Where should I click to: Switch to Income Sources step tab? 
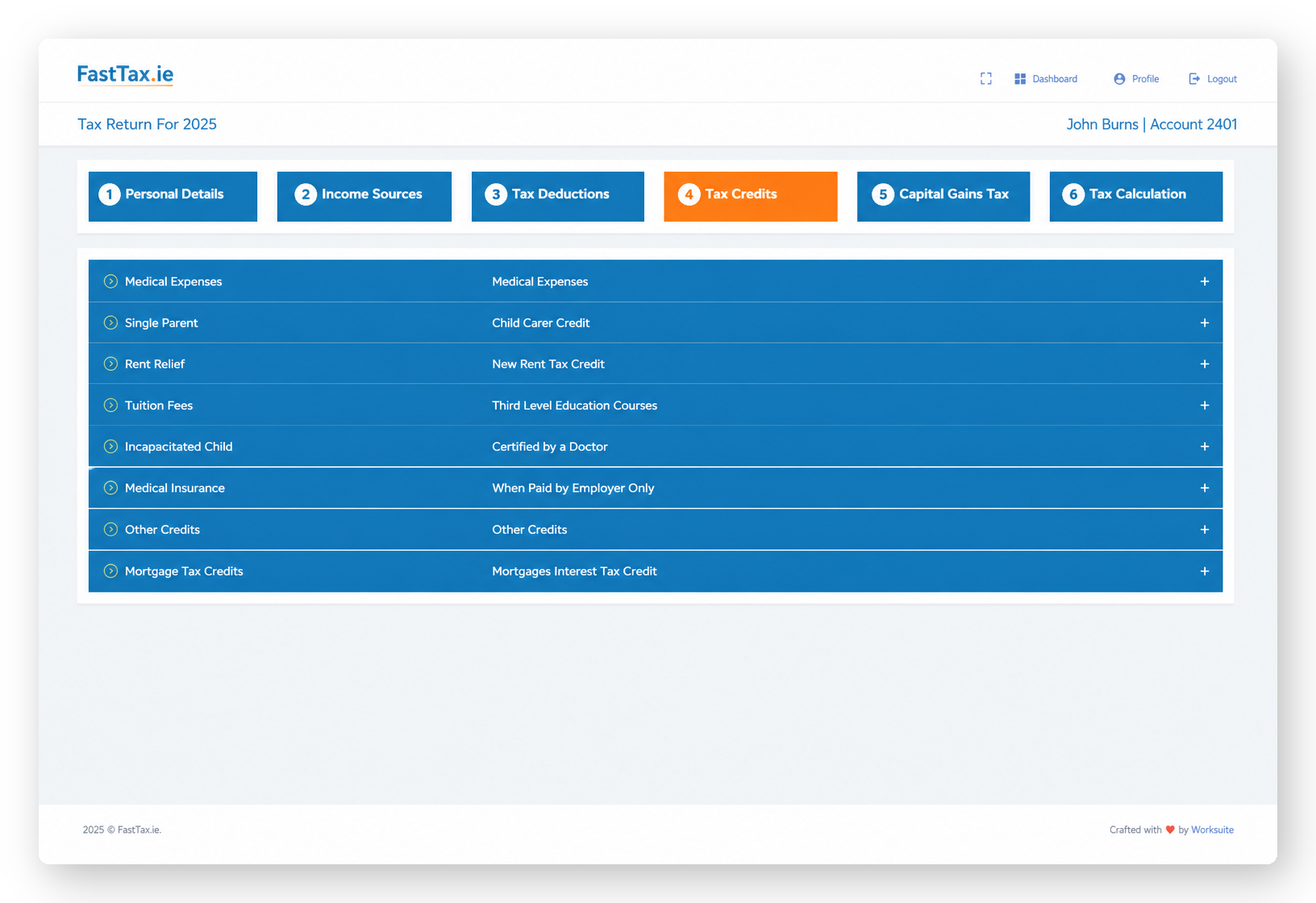coord(364,196)
